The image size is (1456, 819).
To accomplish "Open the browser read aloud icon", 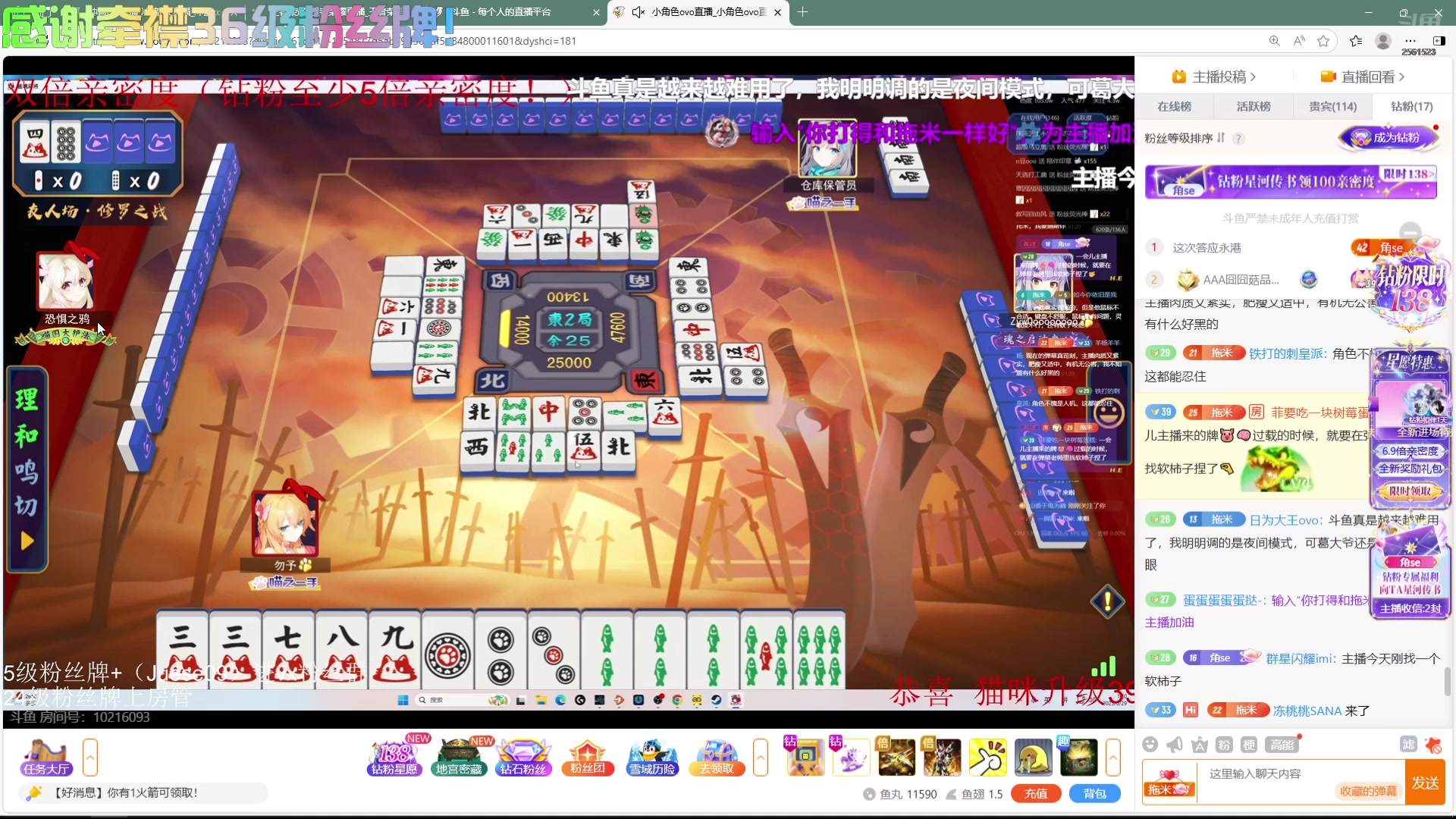I will [1299, 41].
